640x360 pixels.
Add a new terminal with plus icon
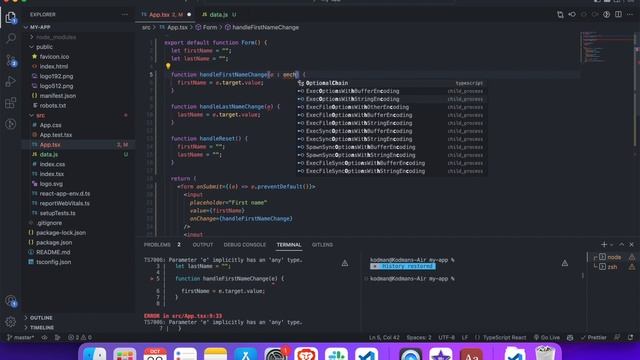point(604,244)
